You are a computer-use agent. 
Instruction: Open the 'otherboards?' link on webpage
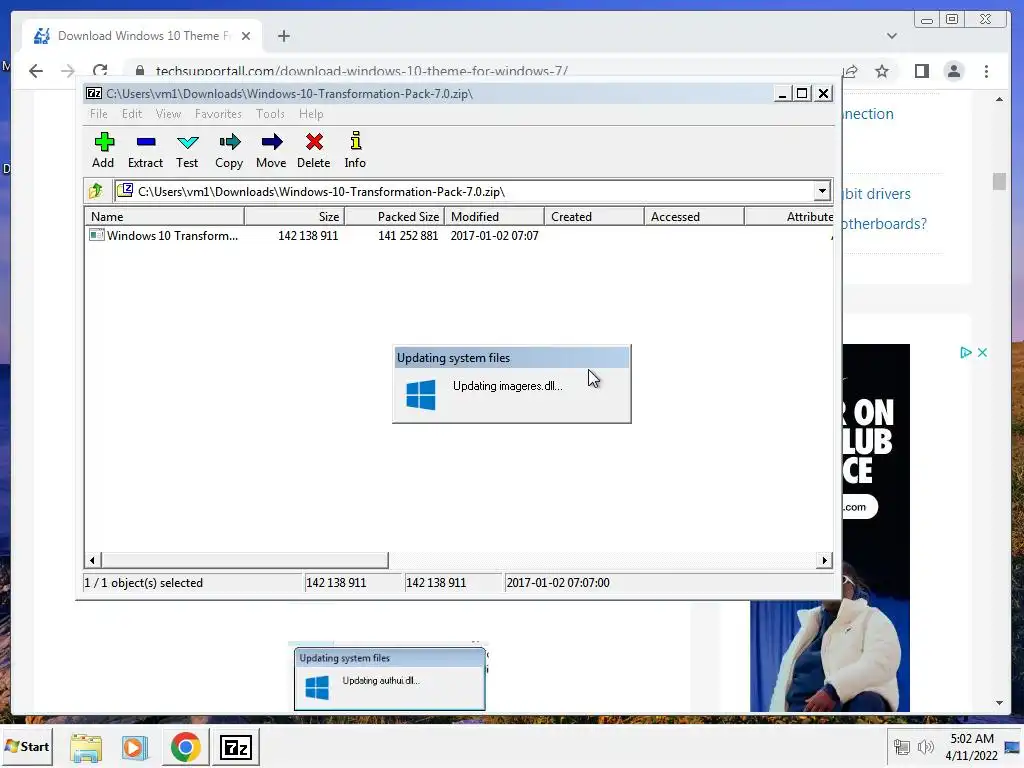click(x=884, y=224)
